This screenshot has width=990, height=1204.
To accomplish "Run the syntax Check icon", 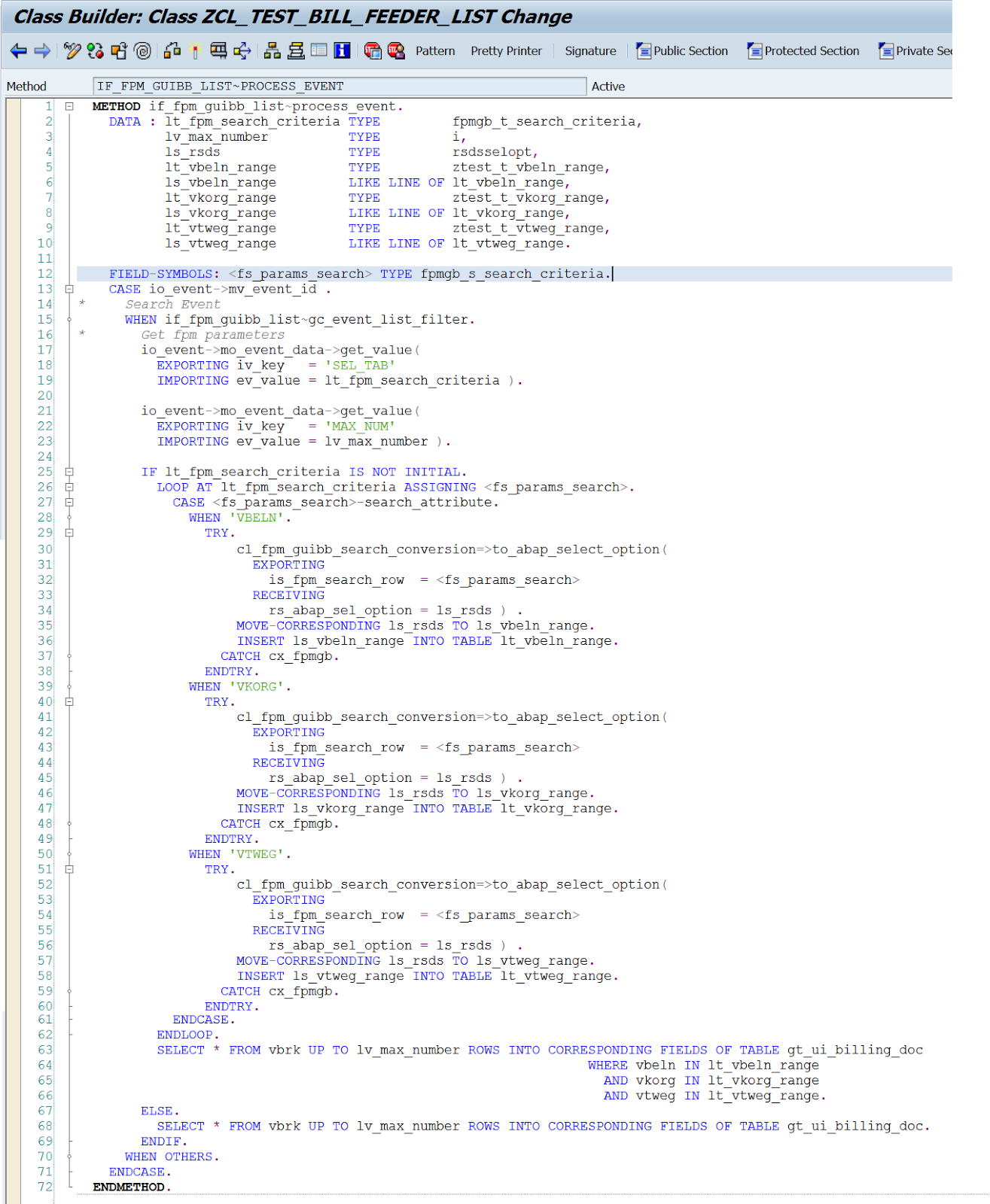I will coord(172,50).
